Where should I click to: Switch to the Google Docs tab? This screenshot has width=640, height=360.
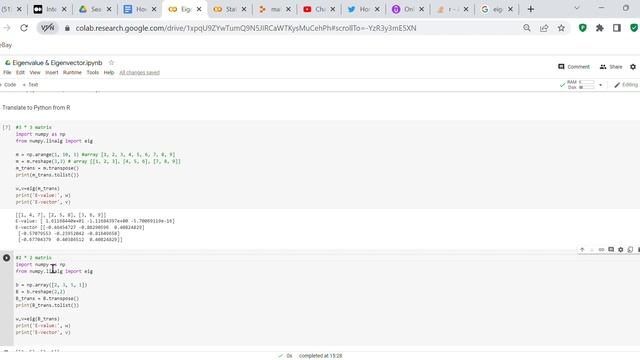point(140,9)
